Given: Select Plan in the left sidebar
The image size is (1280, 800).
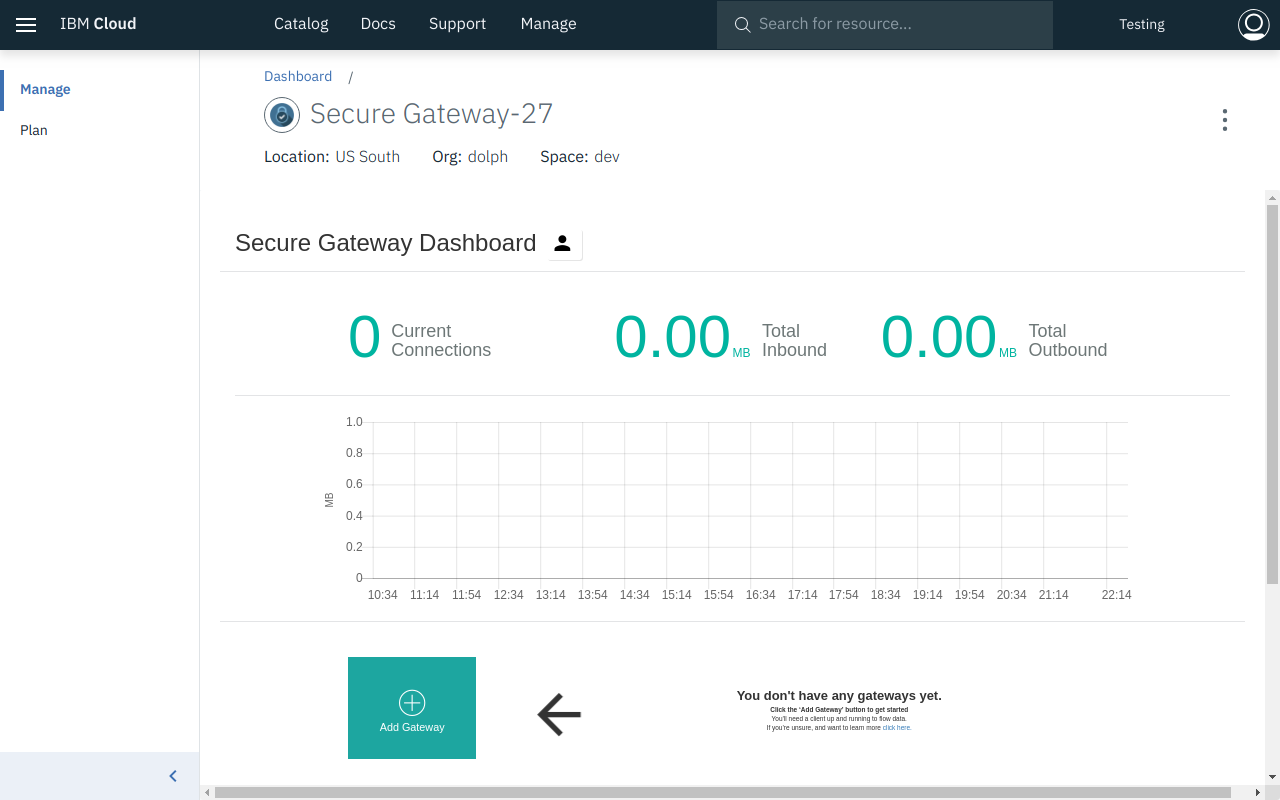Looking at the screenshot, I should pos(34,130).
